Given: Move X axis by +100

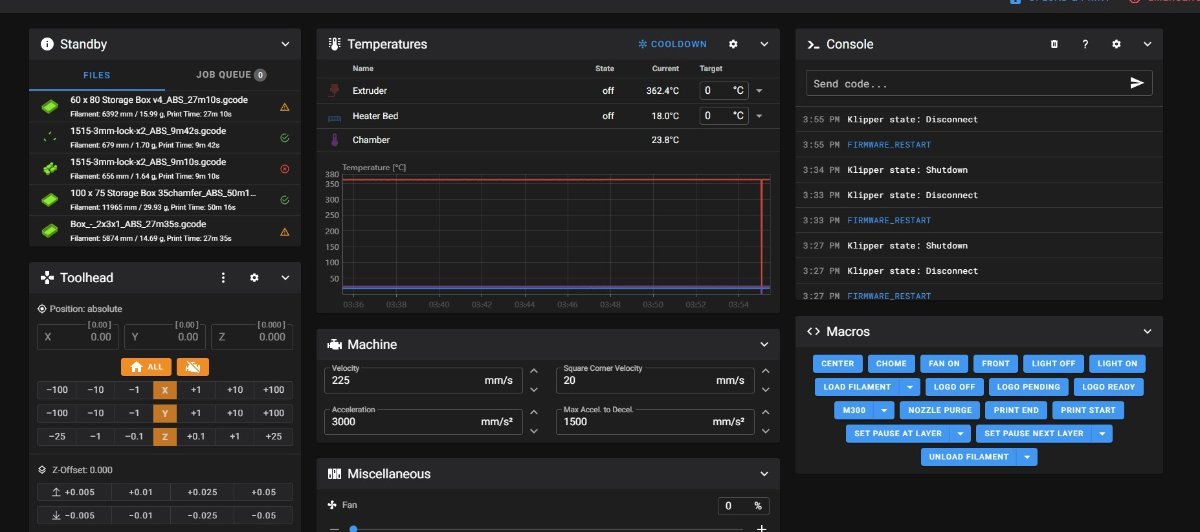Looking at the screenshot, I should 272,389.
